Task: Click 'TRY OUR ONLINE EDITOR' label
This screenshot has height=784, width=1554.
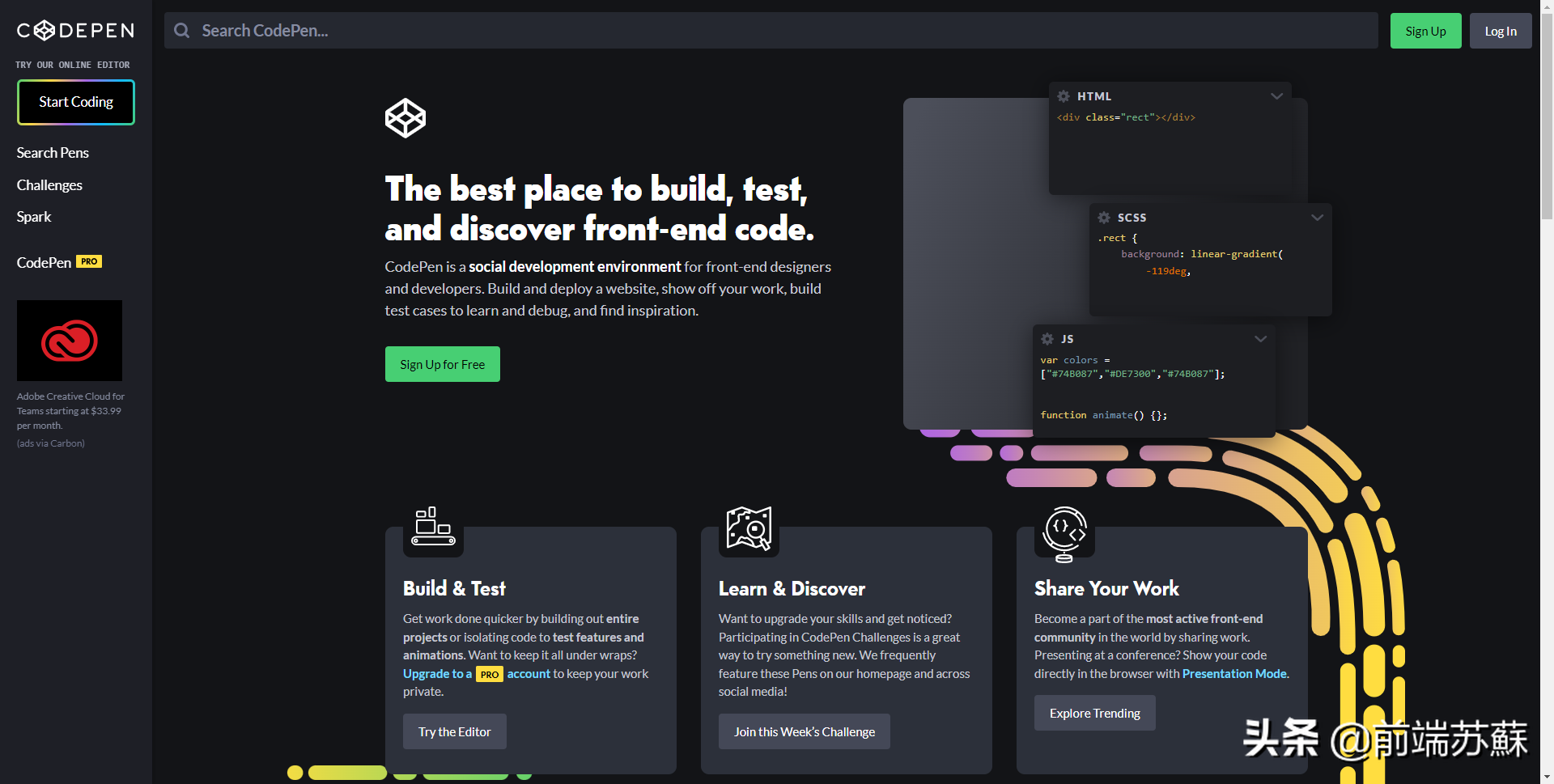Action: click(x=73, y=65)
